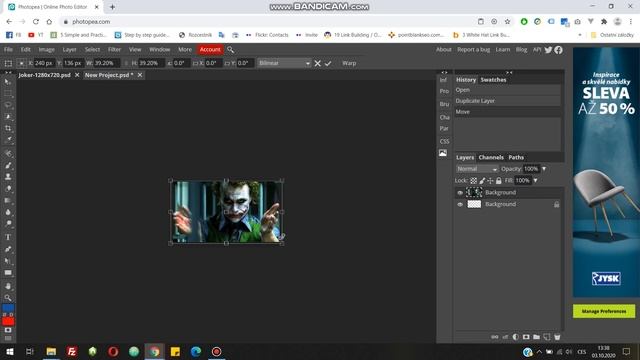Toggle lock image pixels brush icon
The height and width of the screenshot is (360, 640).
[x=482, y=180]
